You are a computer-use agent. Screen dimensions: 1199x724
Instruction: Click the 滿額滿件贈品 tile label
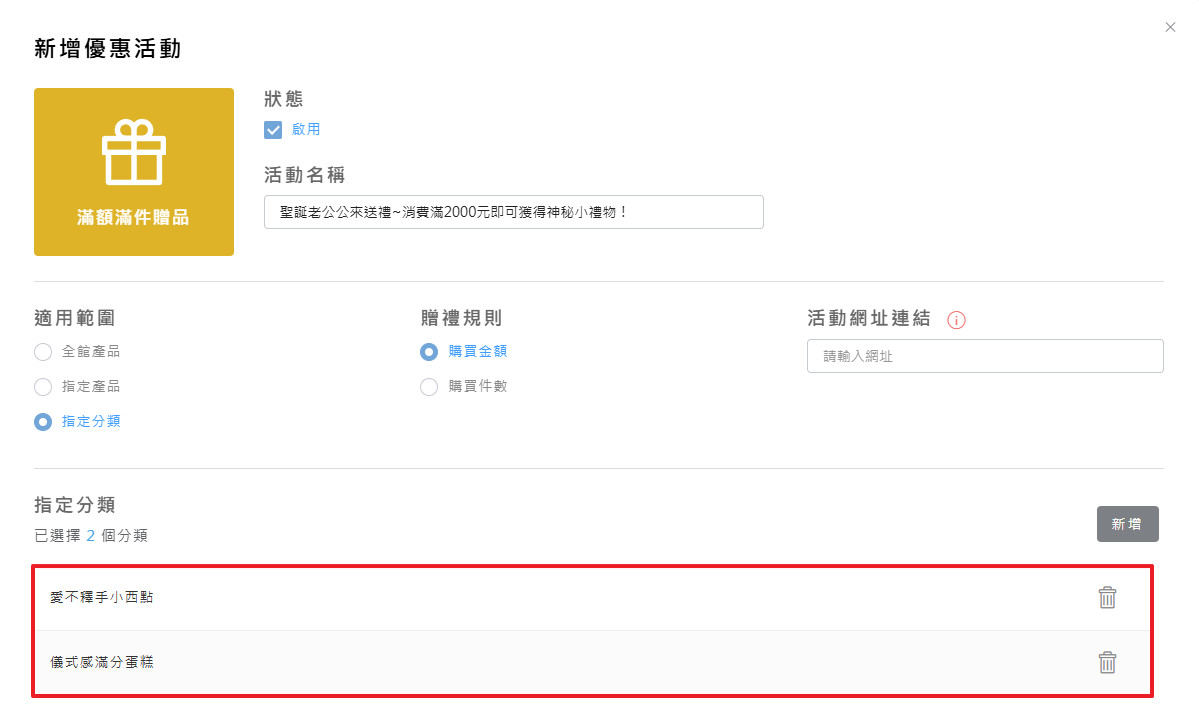[133, 217]
